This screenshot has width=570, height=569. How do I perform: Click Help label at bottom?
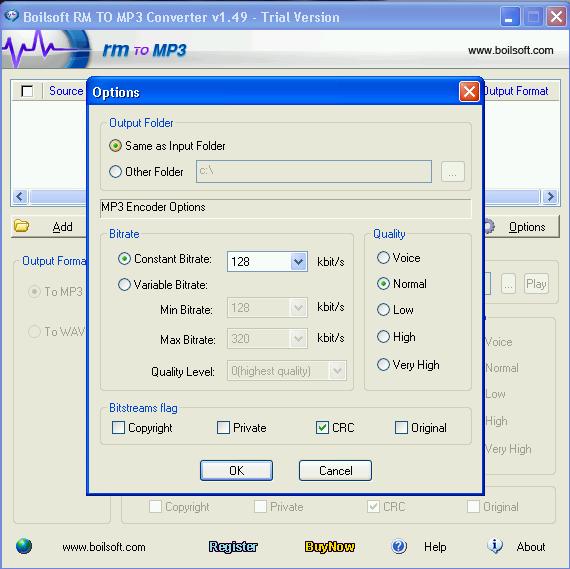(435, 546)
